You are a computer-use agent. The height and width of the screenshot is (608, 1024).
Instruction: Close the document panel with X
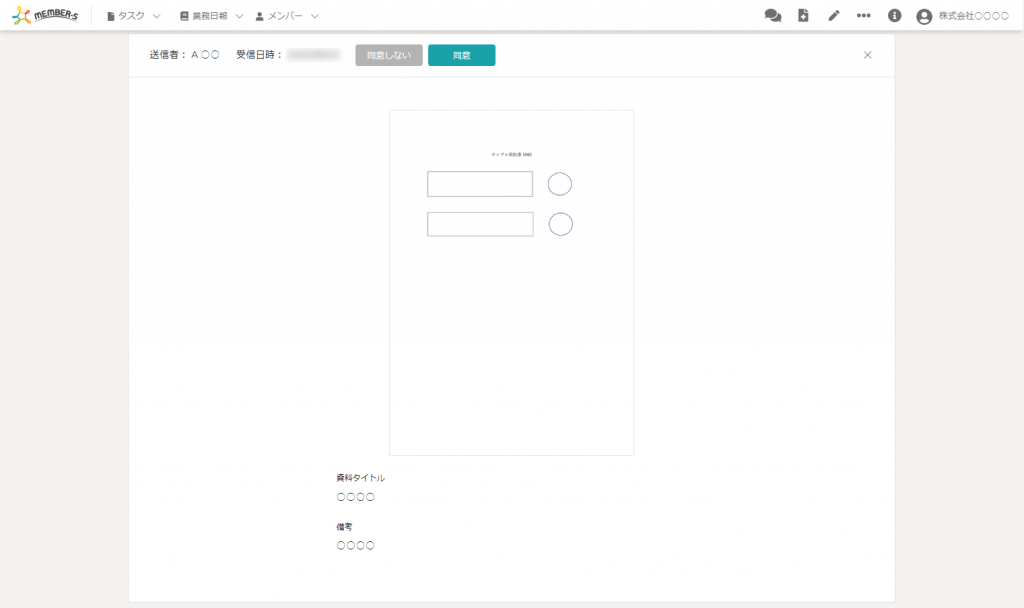tap(867, 55)
